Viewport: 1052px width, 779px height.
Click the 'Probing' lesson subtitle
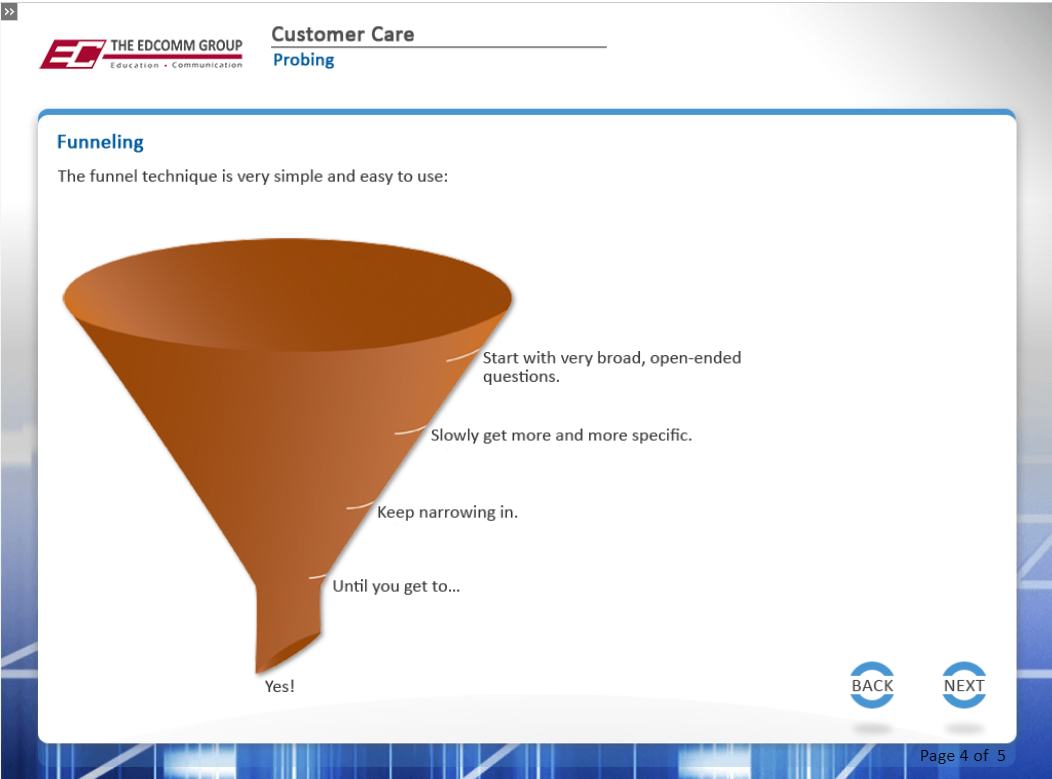tap(303, 60)
